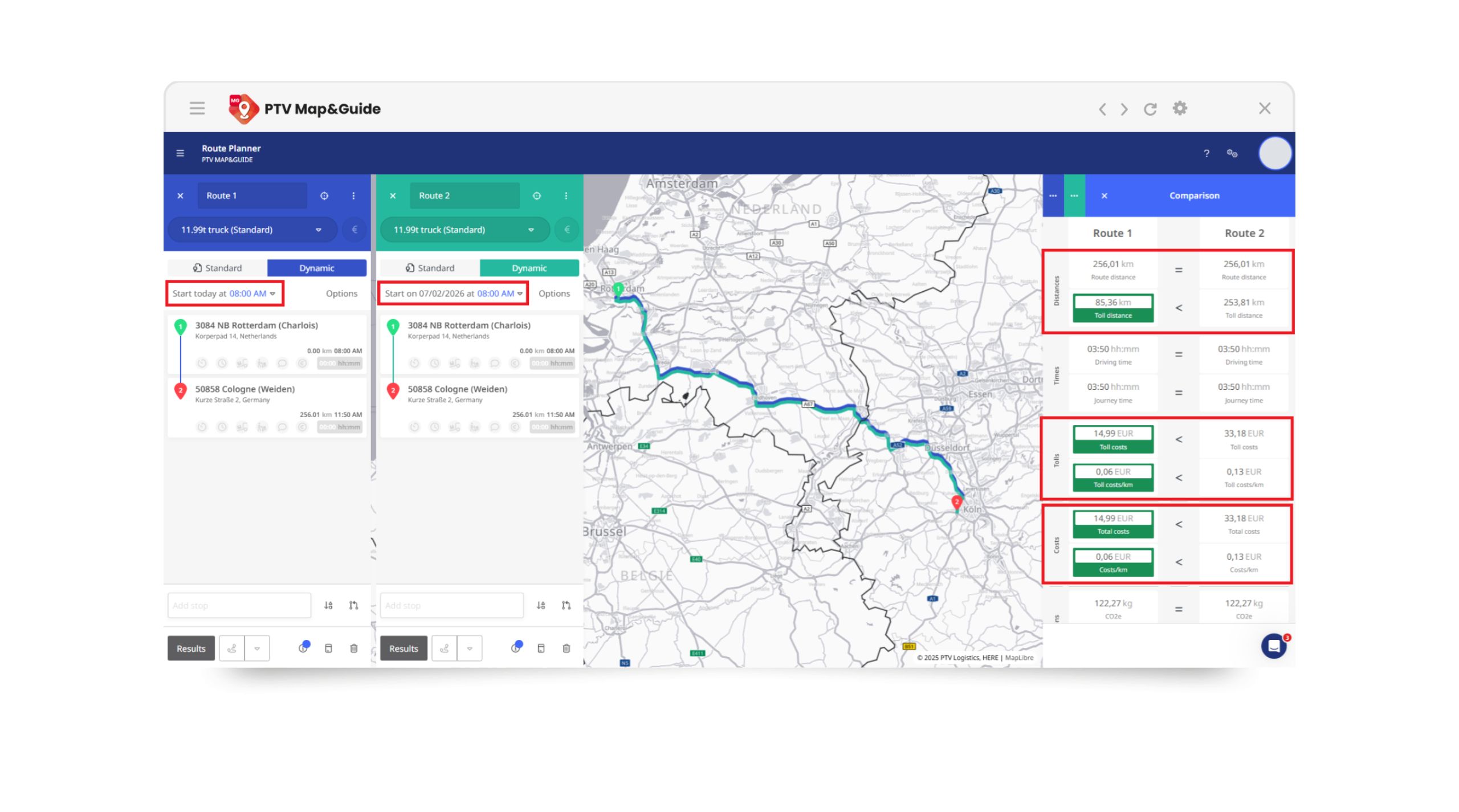Screen dimensions: 1459x812
Task: Select Route 1 column header in Comparison
Action: (1112, 233)
